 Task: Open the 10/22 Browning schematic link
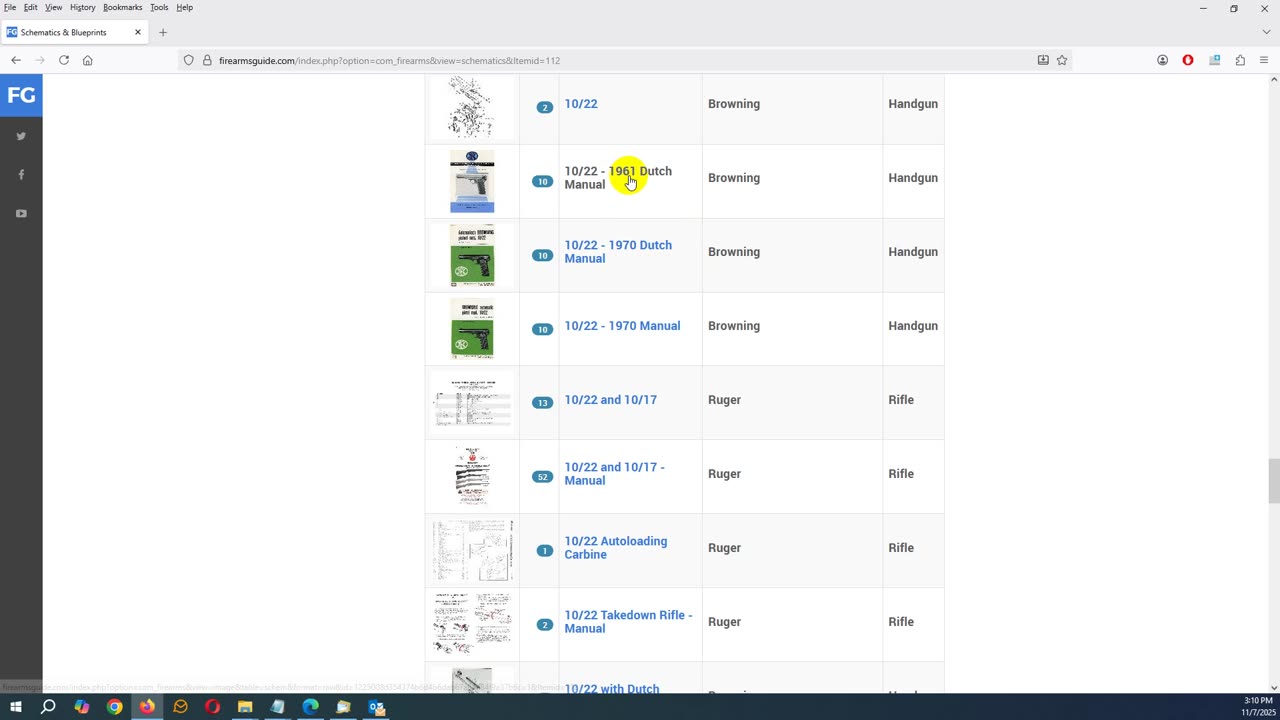click(581, 104)
